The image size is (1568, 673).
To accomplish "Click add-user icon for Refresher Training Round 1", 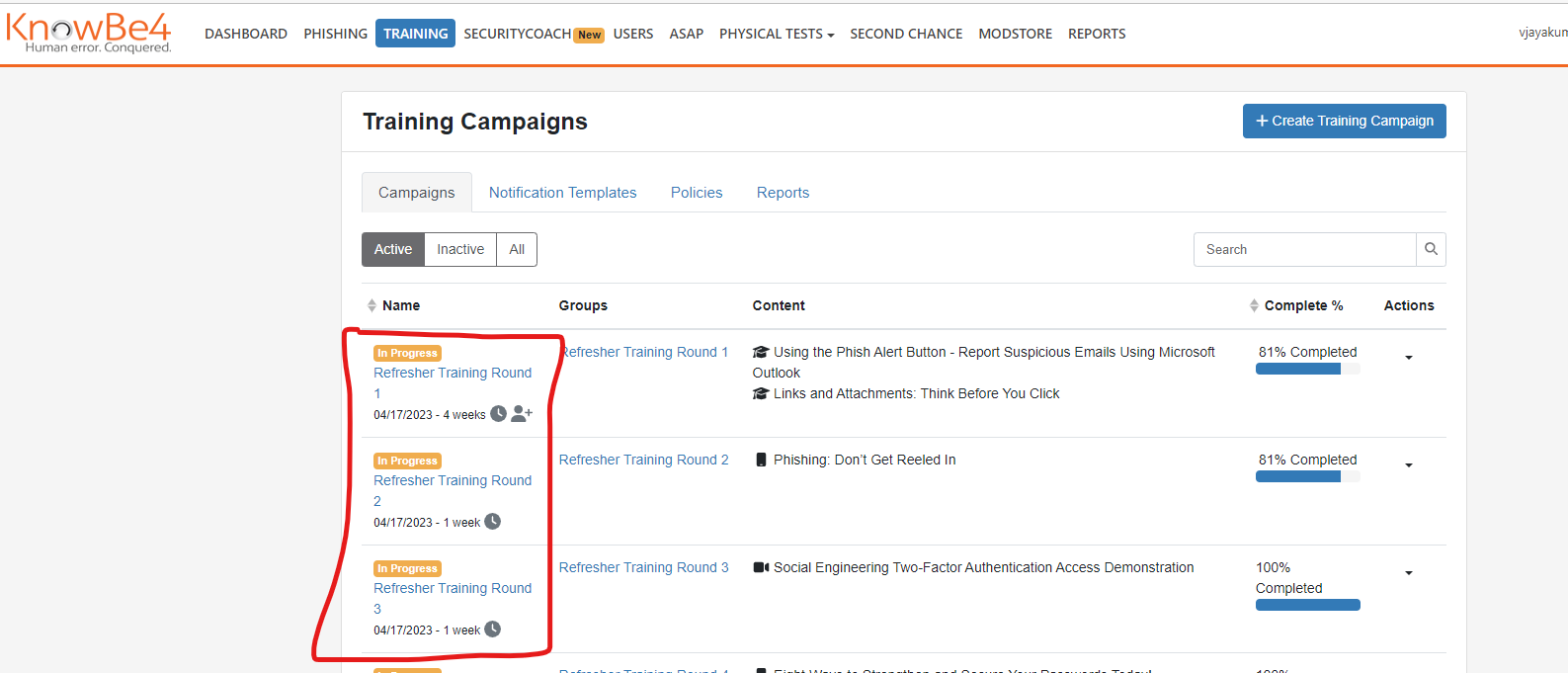I will 522,413.
